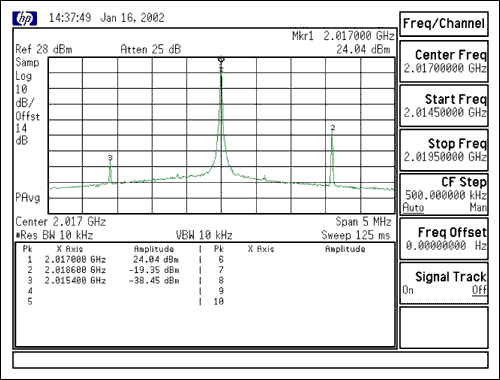Select the Center Freq softkey

(x=444, y=62)
